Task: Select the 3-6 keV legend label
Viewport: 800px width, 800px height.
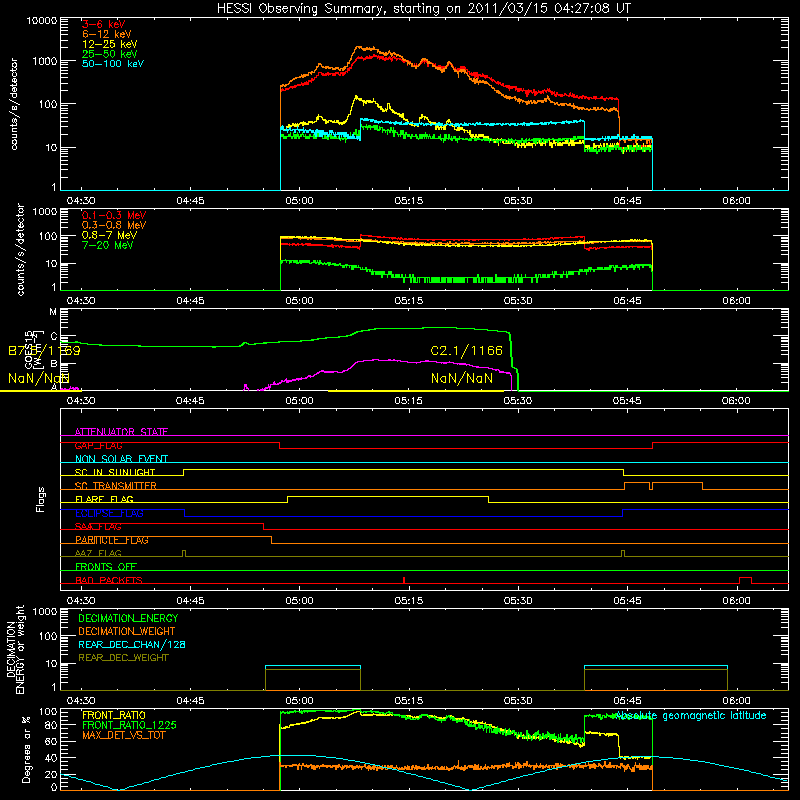Action: click(104, 24)
